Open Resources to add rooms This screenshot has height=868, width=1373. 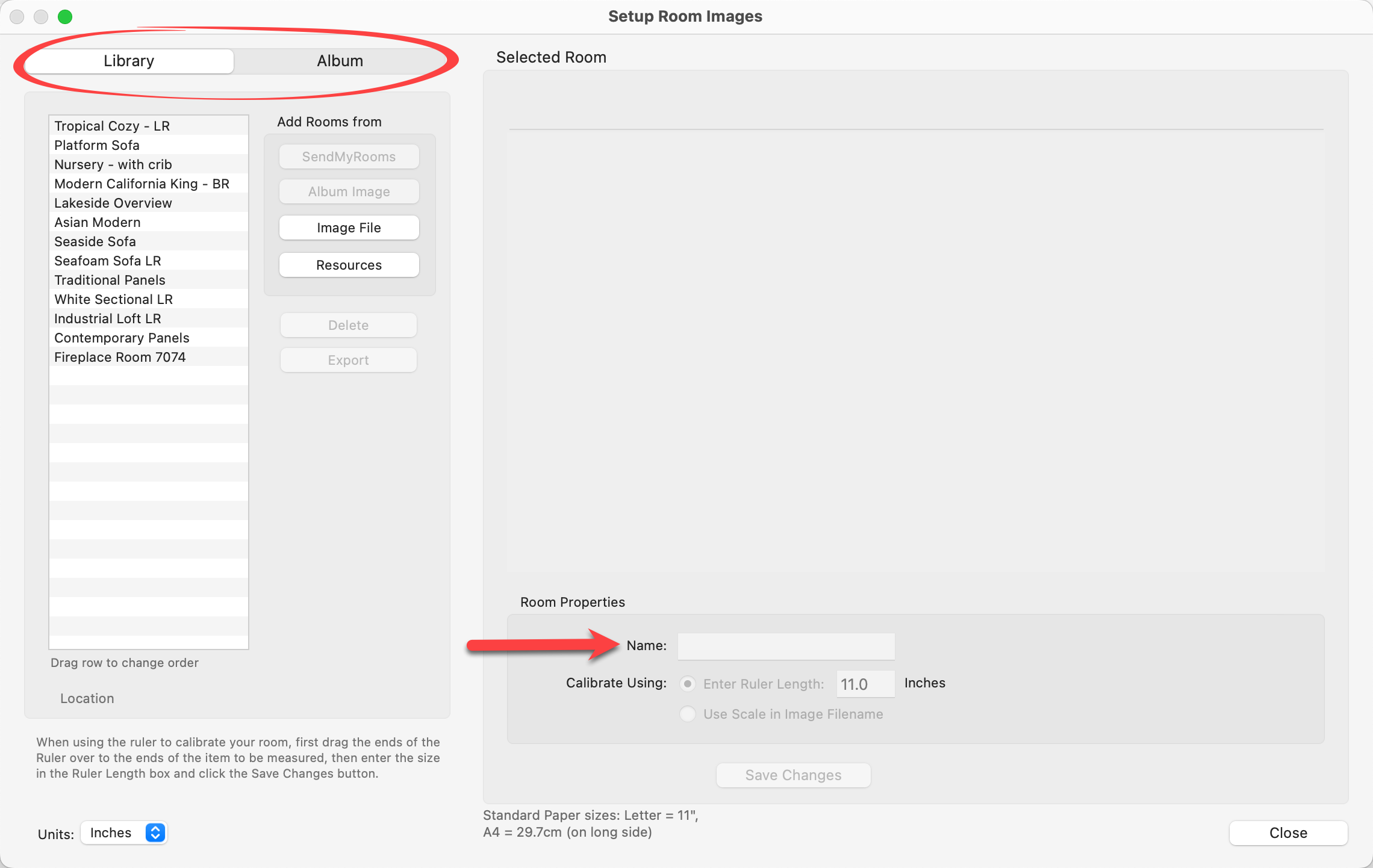point(349,265)
